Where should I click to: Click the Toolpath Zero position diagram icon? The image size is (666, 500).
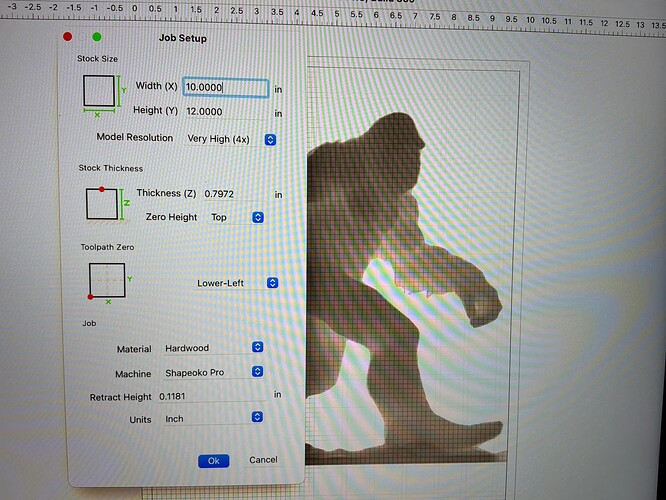(x=110, y=282)
